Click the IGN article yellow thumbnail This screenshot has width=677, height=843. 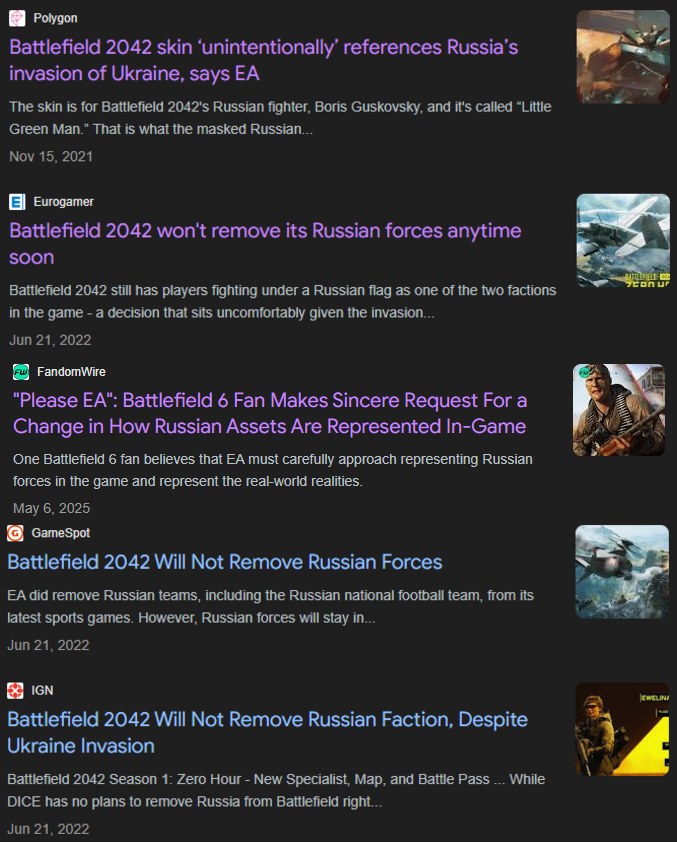(622, 729)
